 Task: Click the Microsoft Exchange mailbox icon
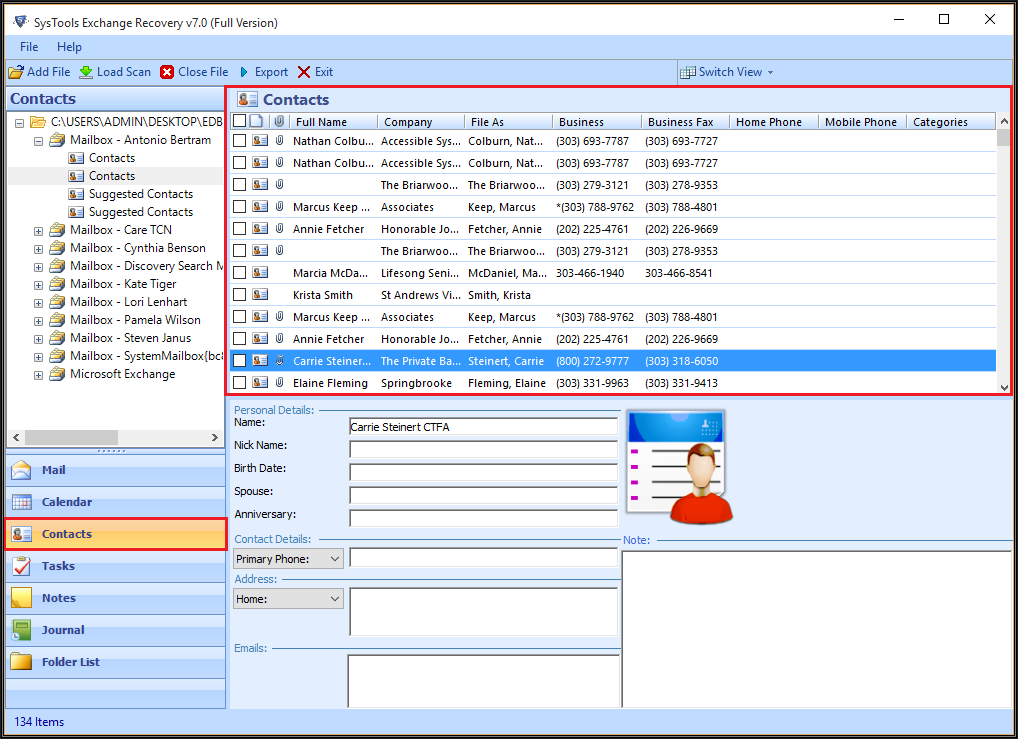coord(58,374)
